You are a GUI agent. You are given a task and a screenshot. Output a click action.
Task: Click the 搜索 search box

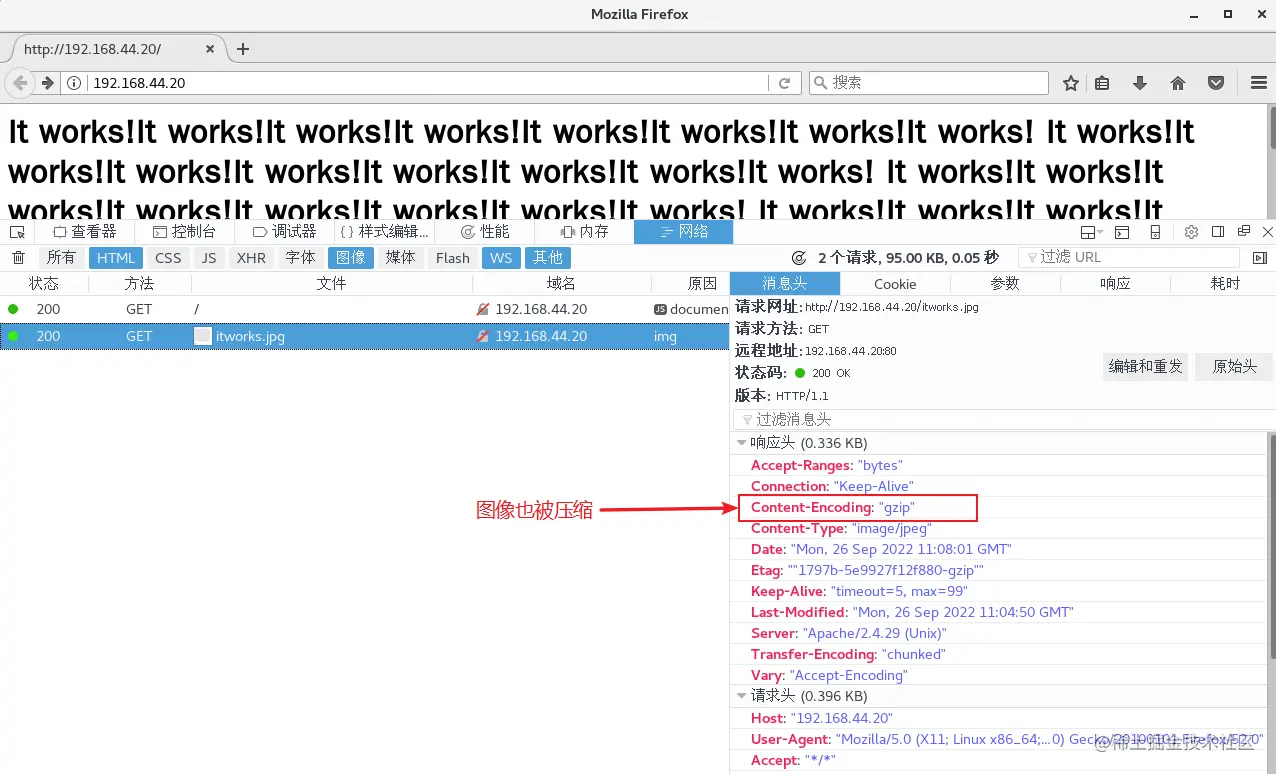point(929,83)
